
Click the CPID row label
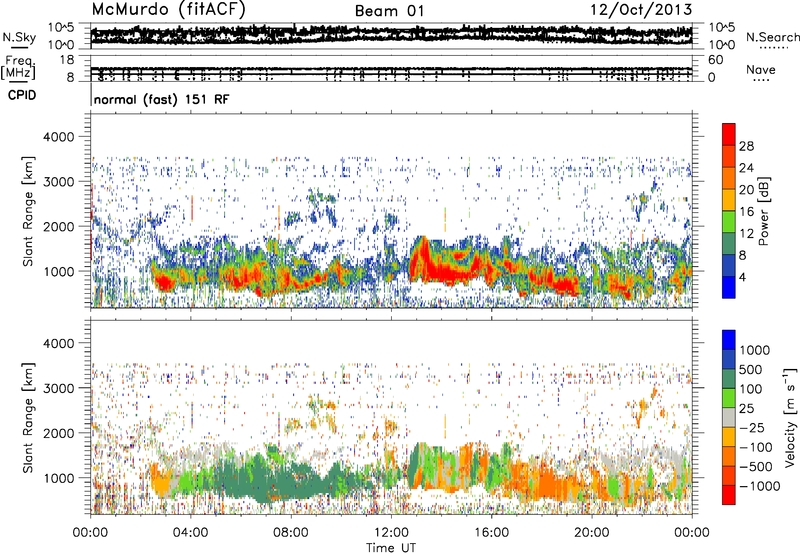pyautogui.click(x=22, y=95)
